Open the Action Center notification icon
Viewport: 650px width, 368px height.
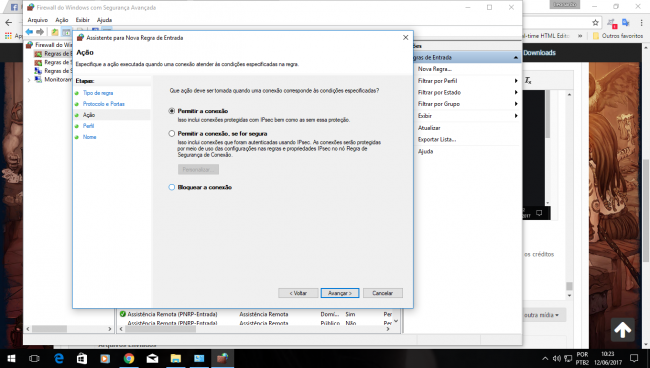634,358
